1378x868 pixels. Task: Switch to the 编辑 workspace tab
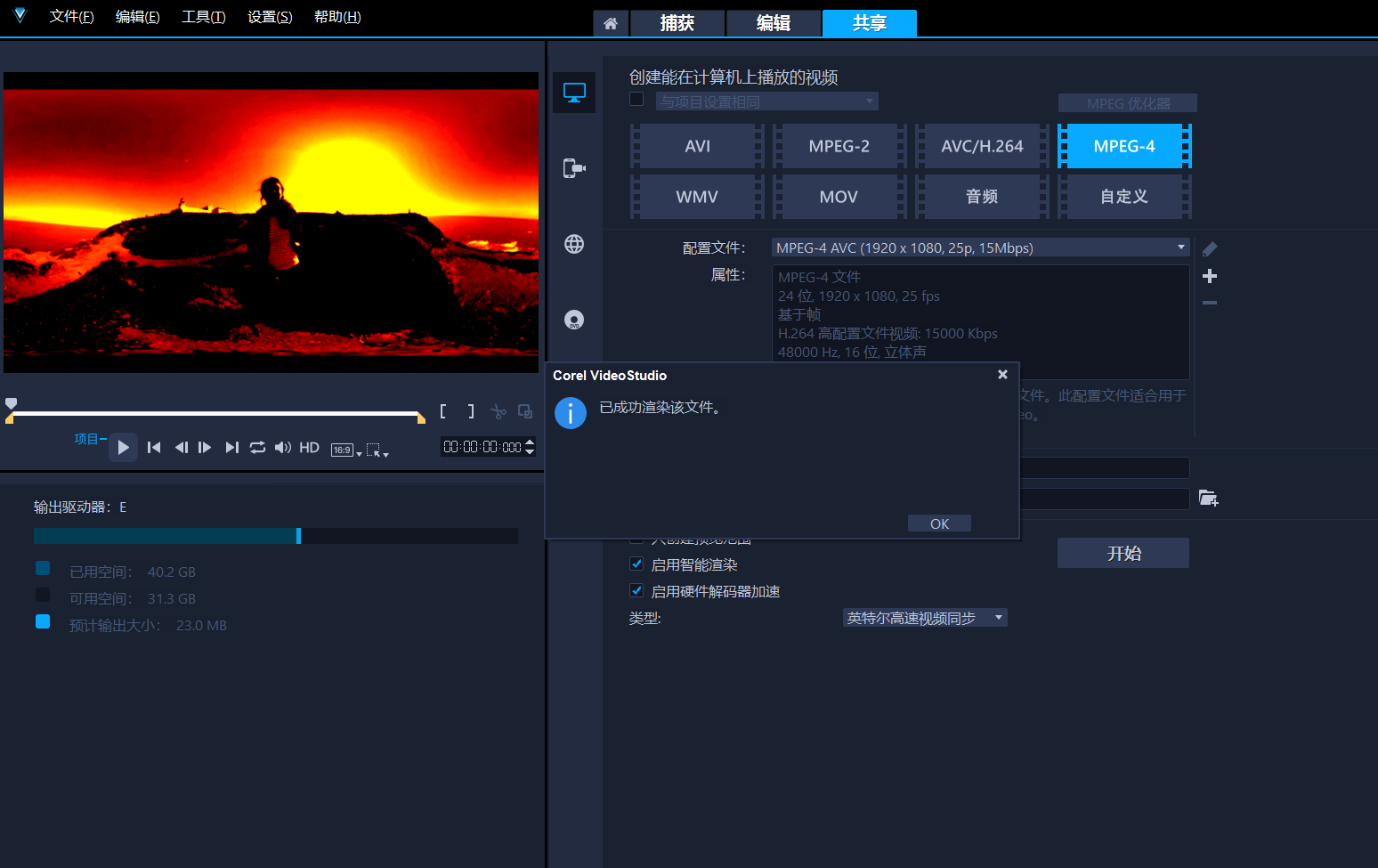click(773, 24)
